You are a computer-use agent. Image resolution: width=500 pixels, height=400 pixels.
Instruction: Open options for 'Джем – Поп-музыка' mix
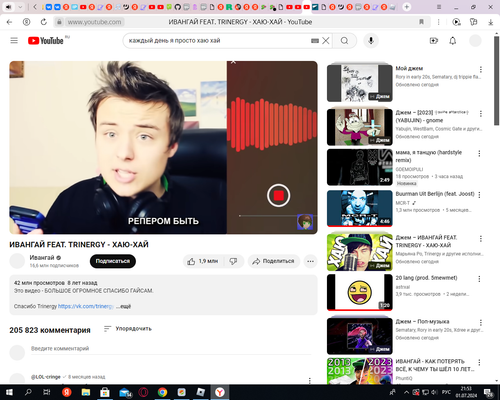[x=480, y=323]
